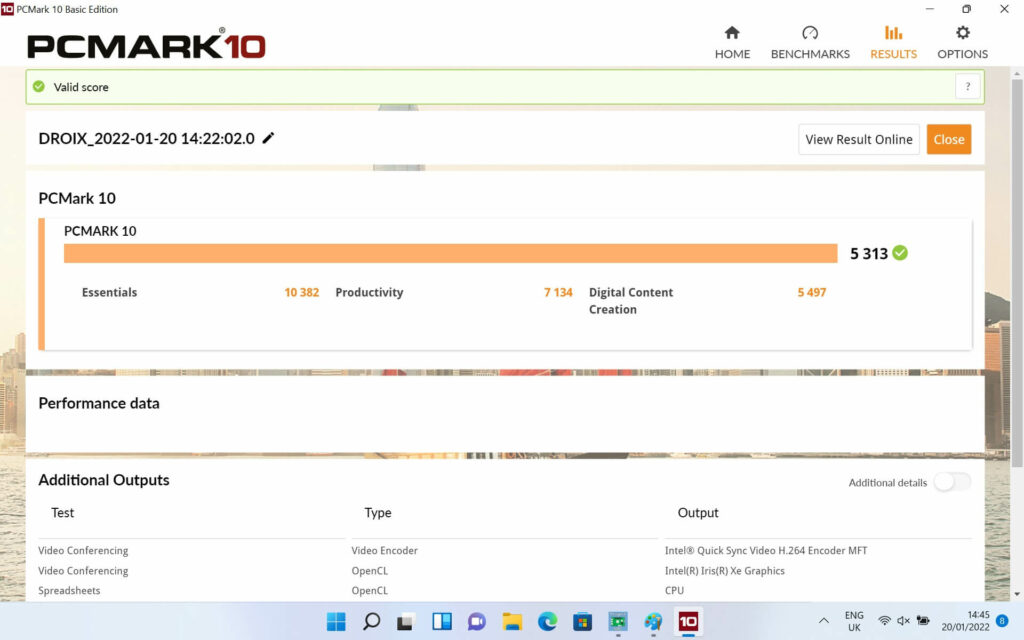The height and width of the screenshot is (640, 1024).
Task: Click muted volume tray icon
Action: [903, 620]
